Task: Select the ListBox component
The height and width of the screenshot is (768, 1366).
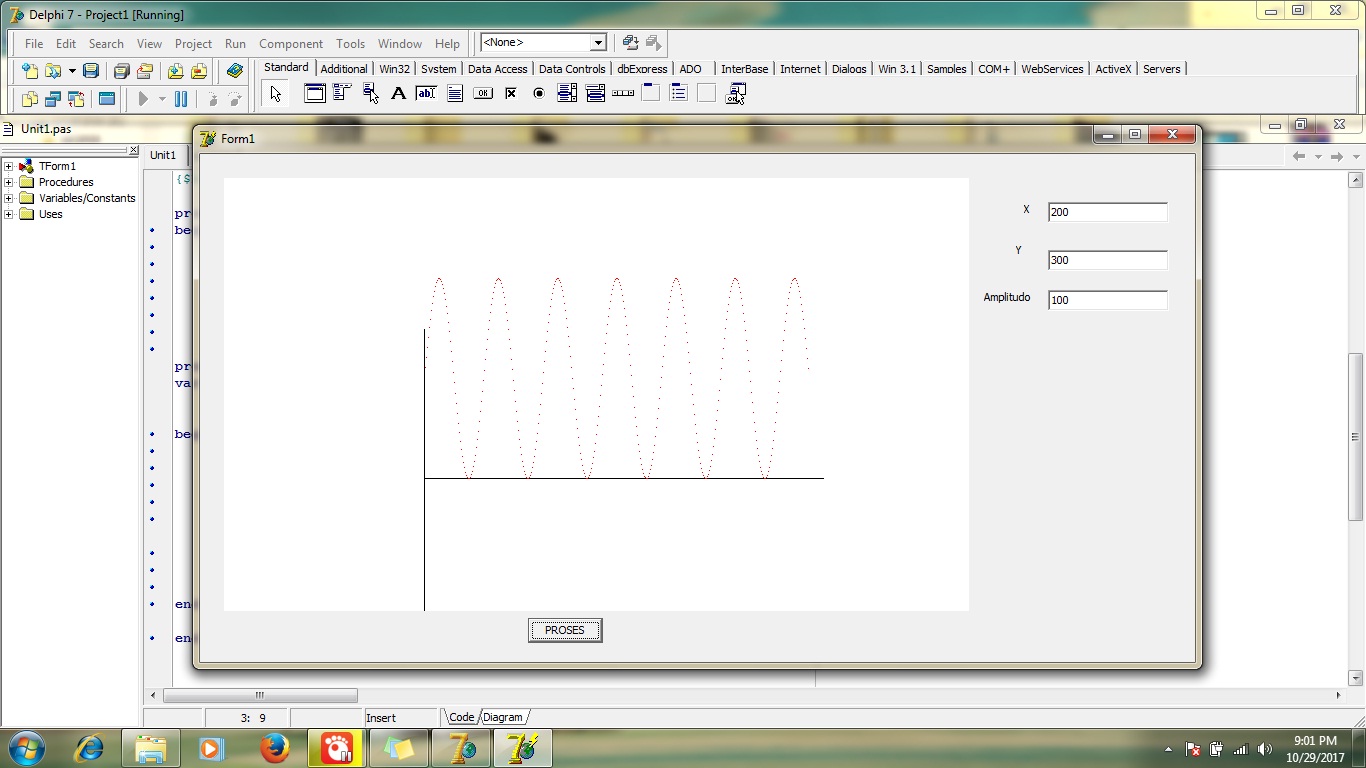Action: (567, 93)
